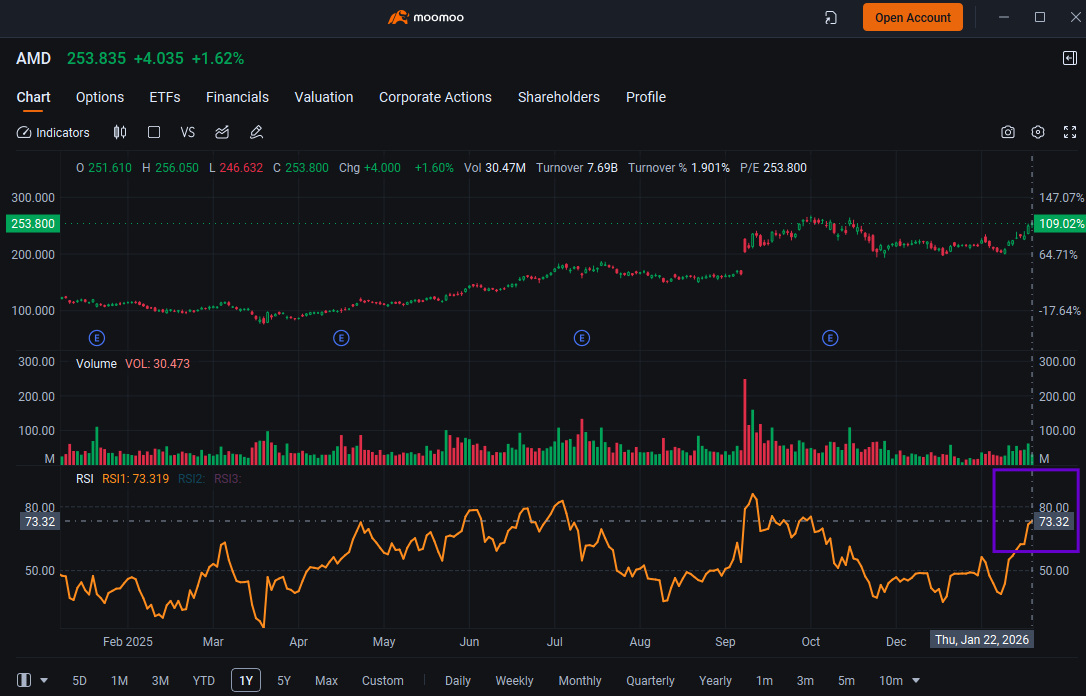Viewport: 1086px width, 696px height.
Task: Expand the chart layout dropdown arrow
Action: point(44,681)
